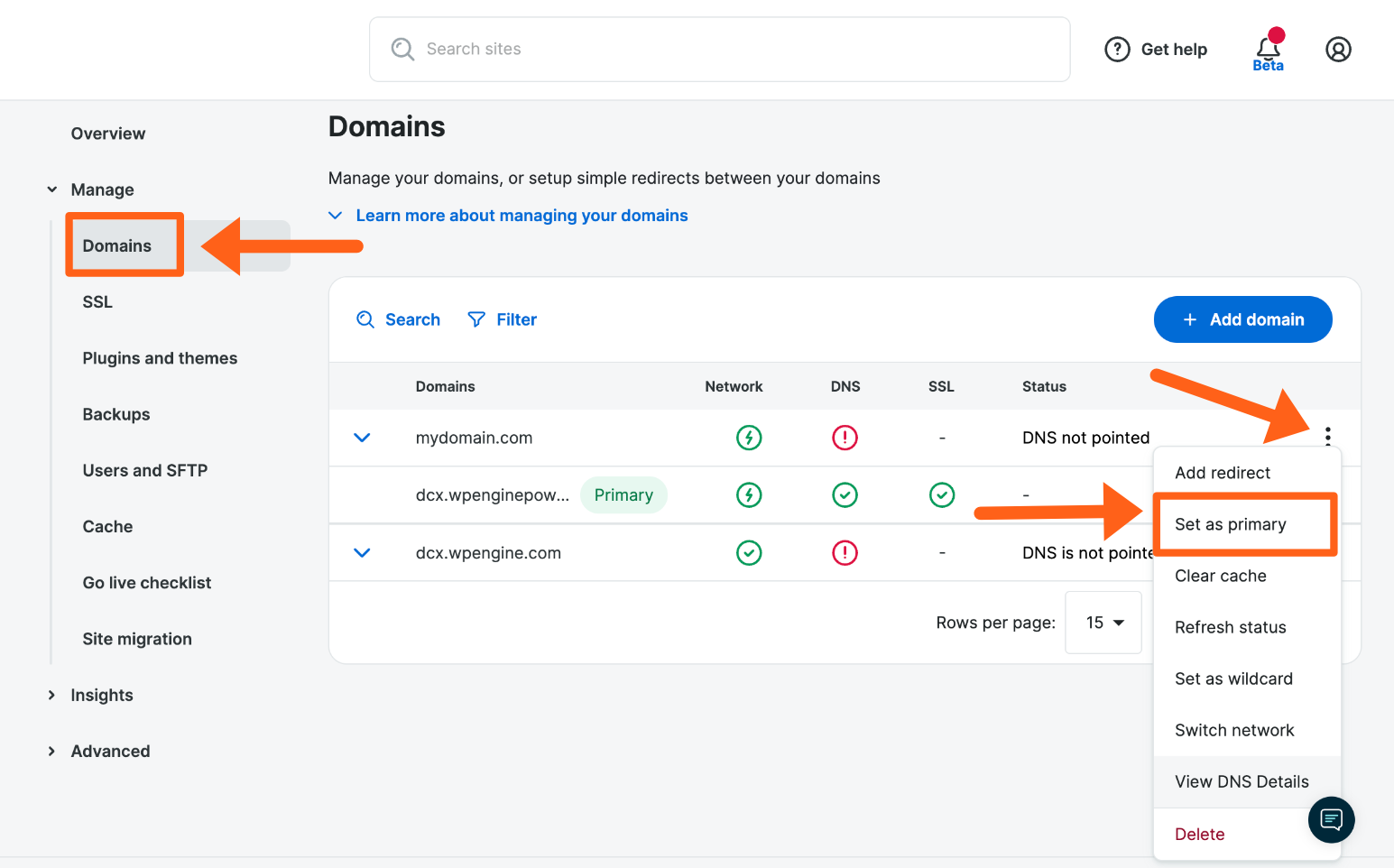Open the kebab menu for mydomain.com
The height and width of the screenshot is (868, 1394).
1327,437
